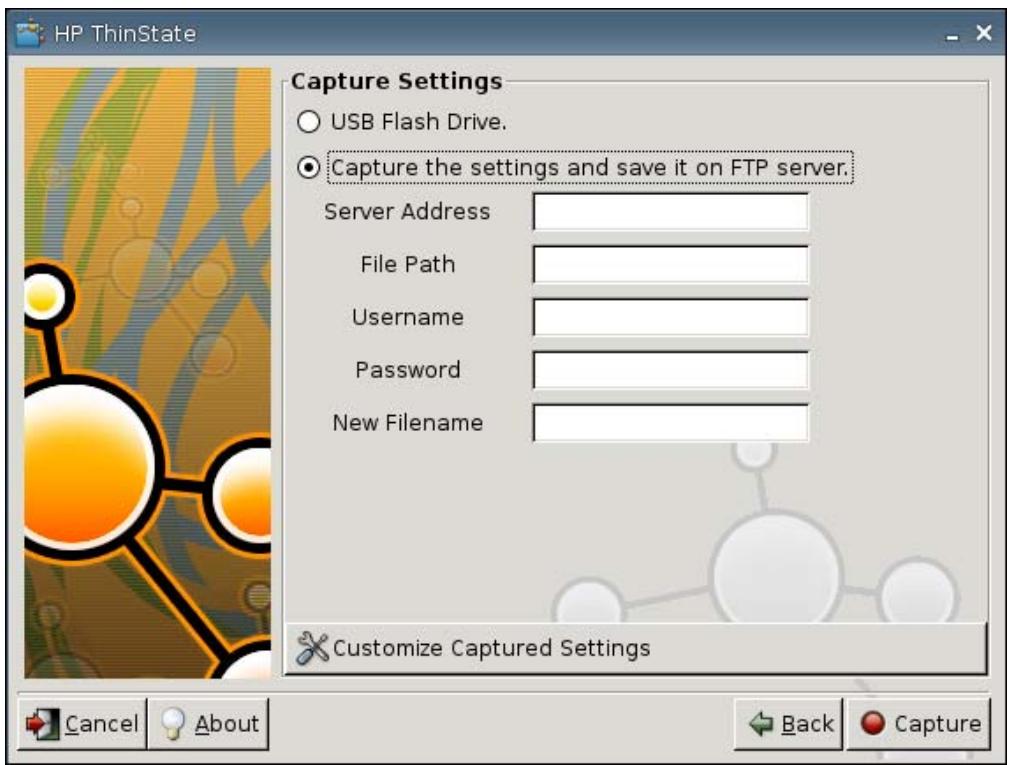Click the wrench and screwdriver tools icon
1009x765 pixels.
[312, 648]
